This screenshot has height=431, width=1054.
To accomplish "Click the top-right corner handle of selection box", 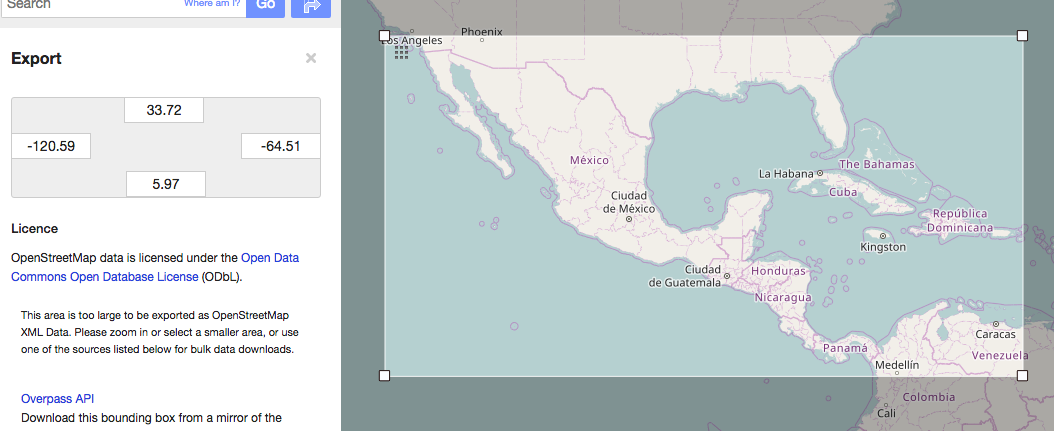I will [1022, 36].
